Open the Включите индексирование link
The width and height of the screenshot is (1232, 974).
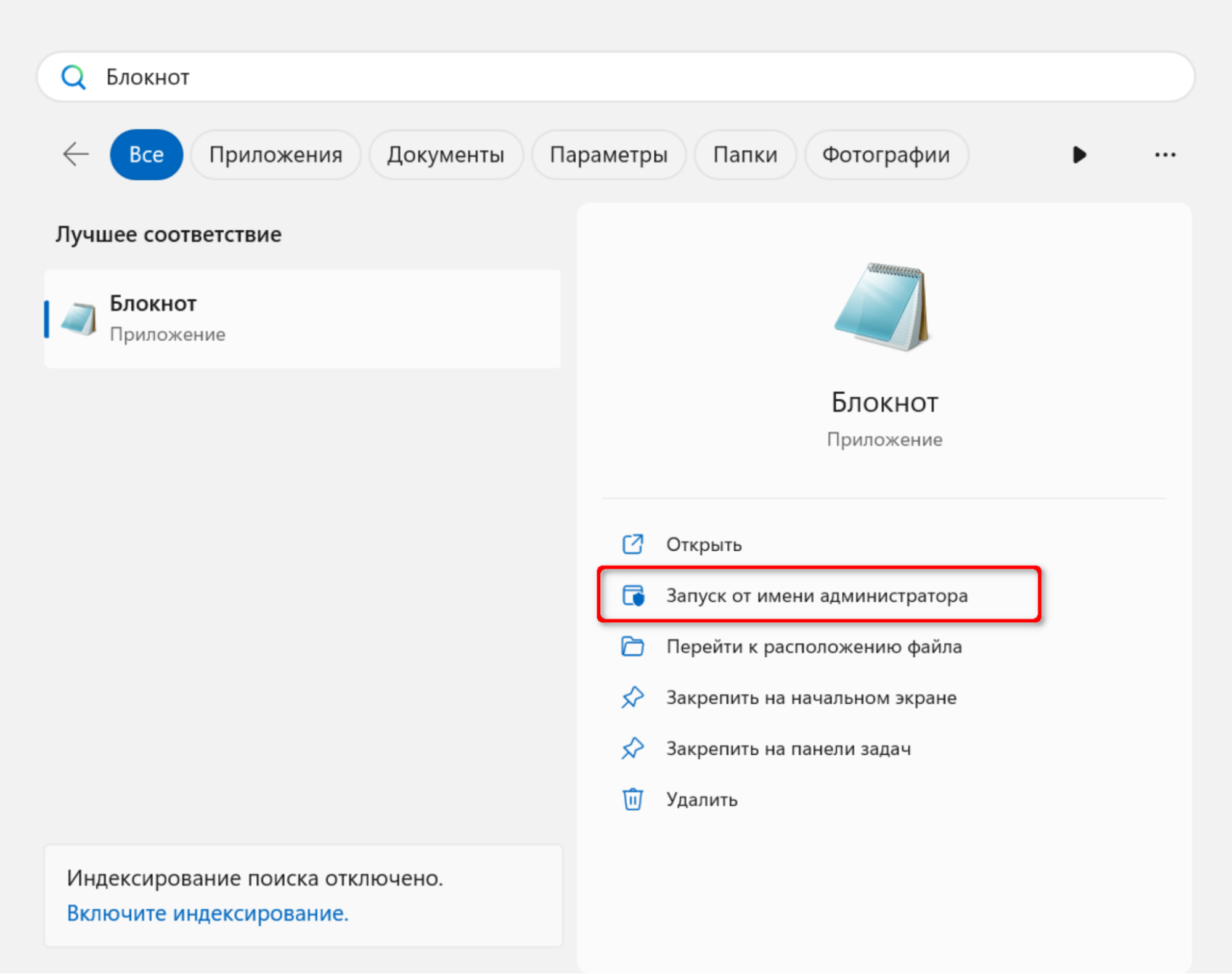tap(208, 913)
